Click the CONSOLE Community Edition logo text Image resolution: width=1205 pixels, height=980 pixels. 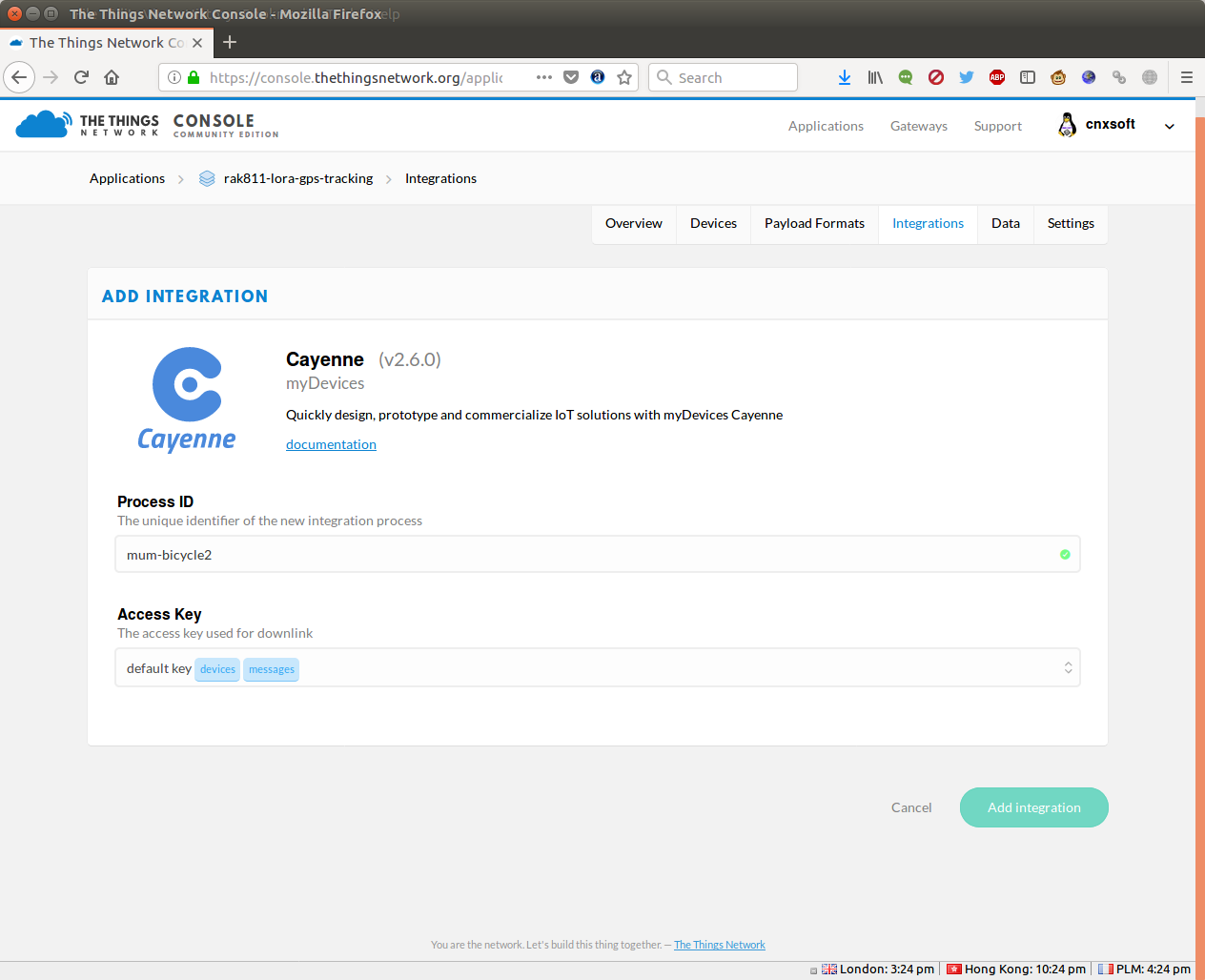(x=226, y=125)
